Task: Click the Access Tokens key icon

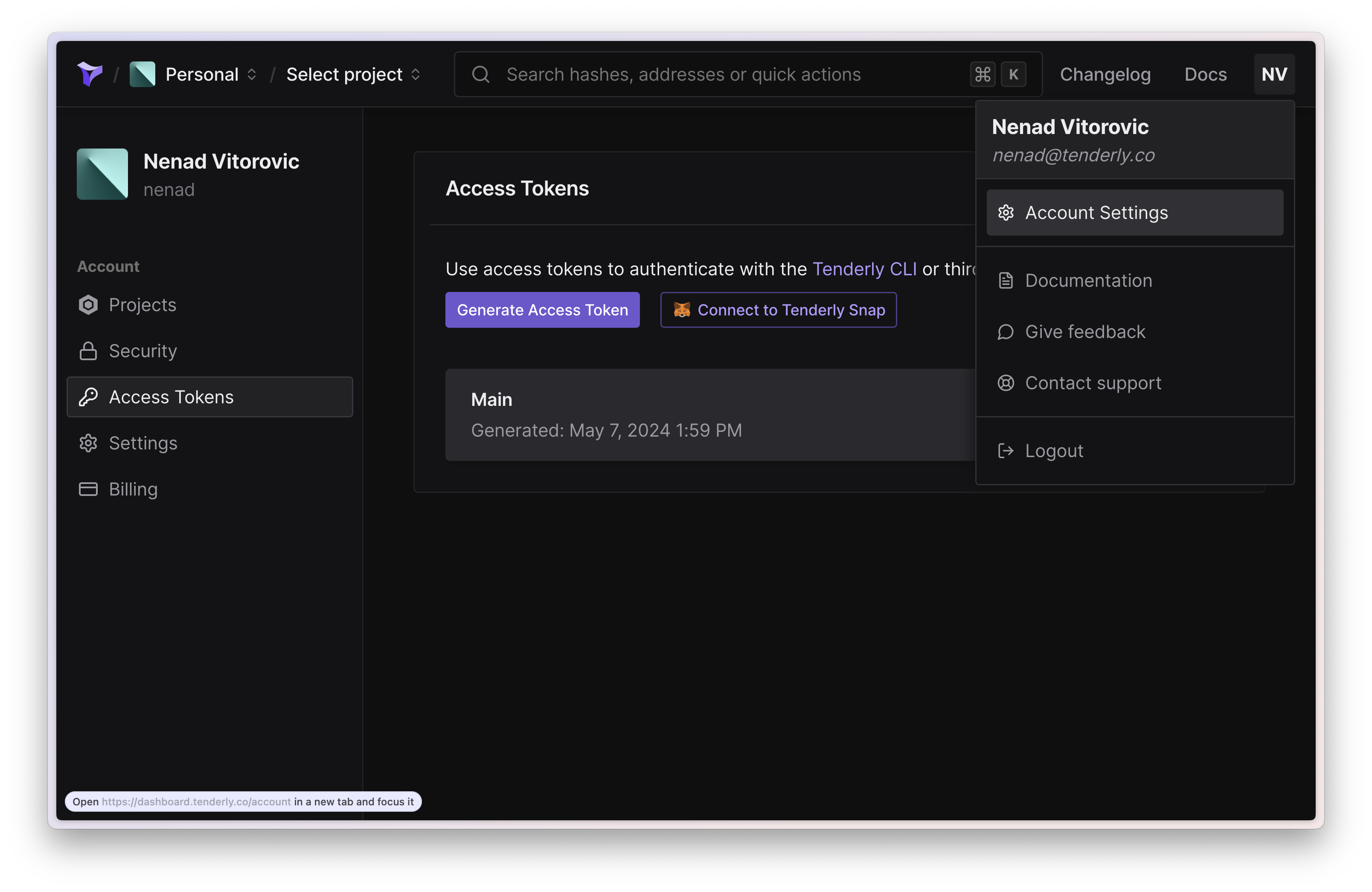Action: [88, 396]
